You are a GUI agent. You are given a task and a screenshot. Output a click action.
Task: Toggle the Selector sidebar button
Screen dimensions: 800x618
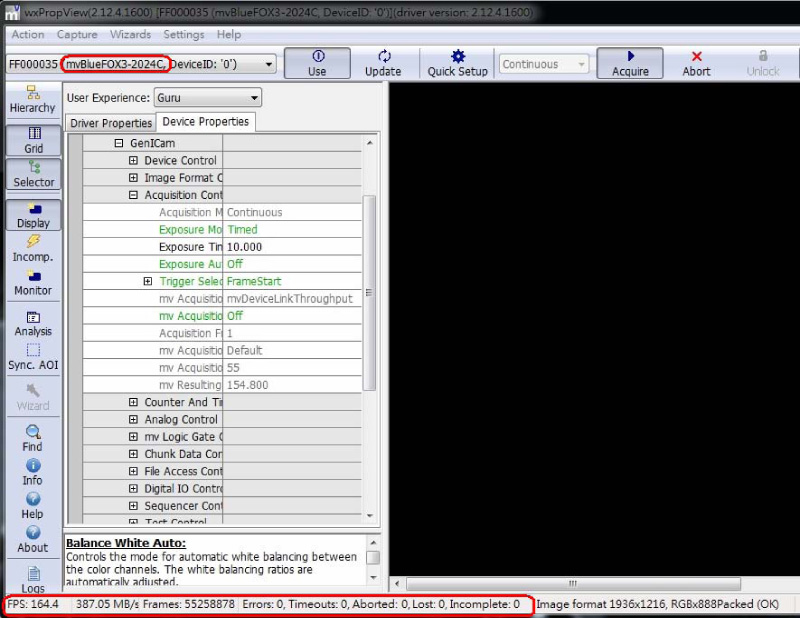point(33,174)
